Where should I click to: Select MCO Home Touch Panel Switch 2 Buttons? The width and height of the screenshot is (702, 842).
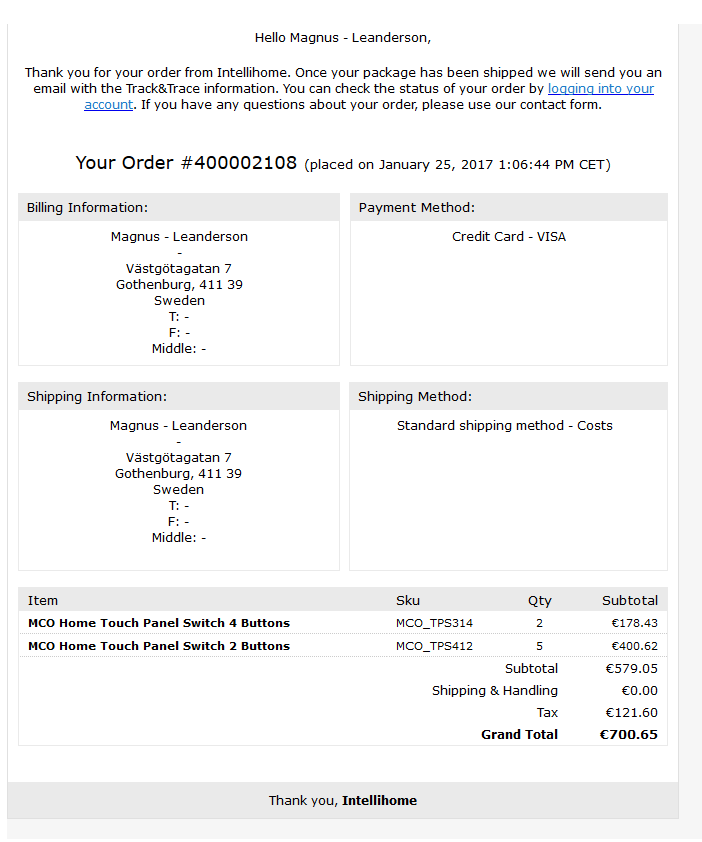(159, 646)
